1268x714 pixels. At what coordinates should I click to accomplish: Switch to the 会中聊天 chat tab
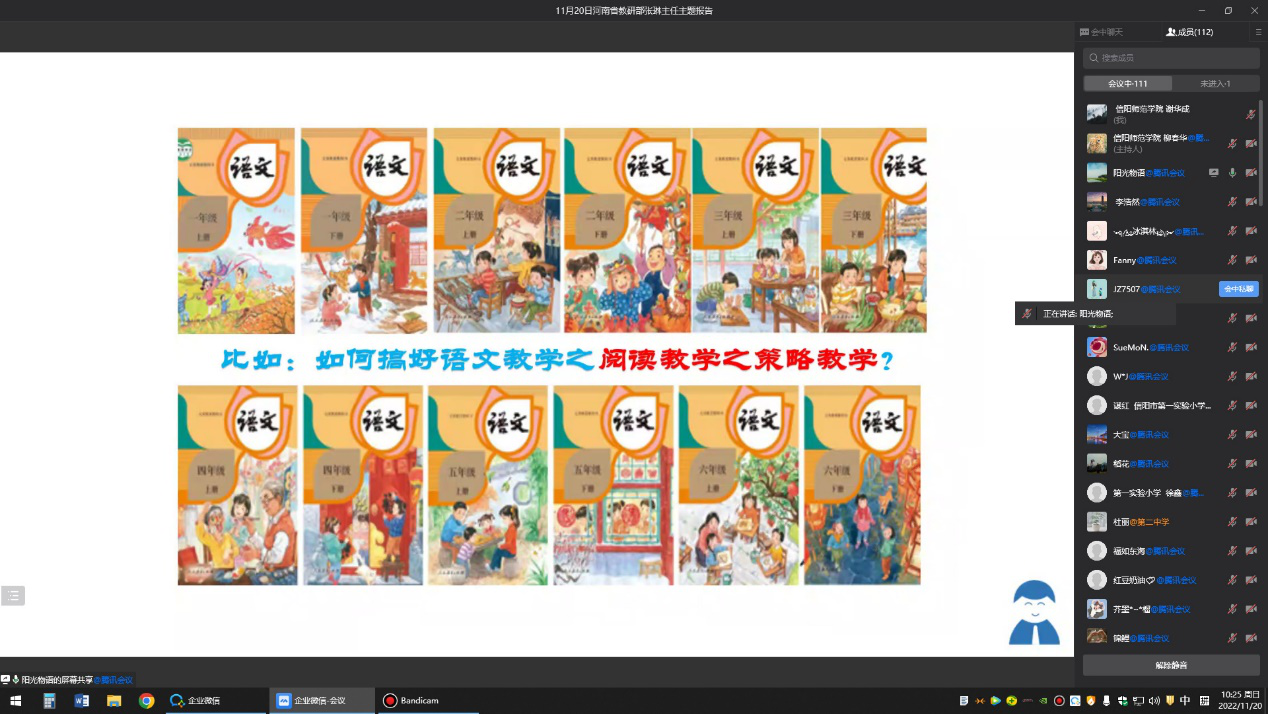coord(1101,32)
